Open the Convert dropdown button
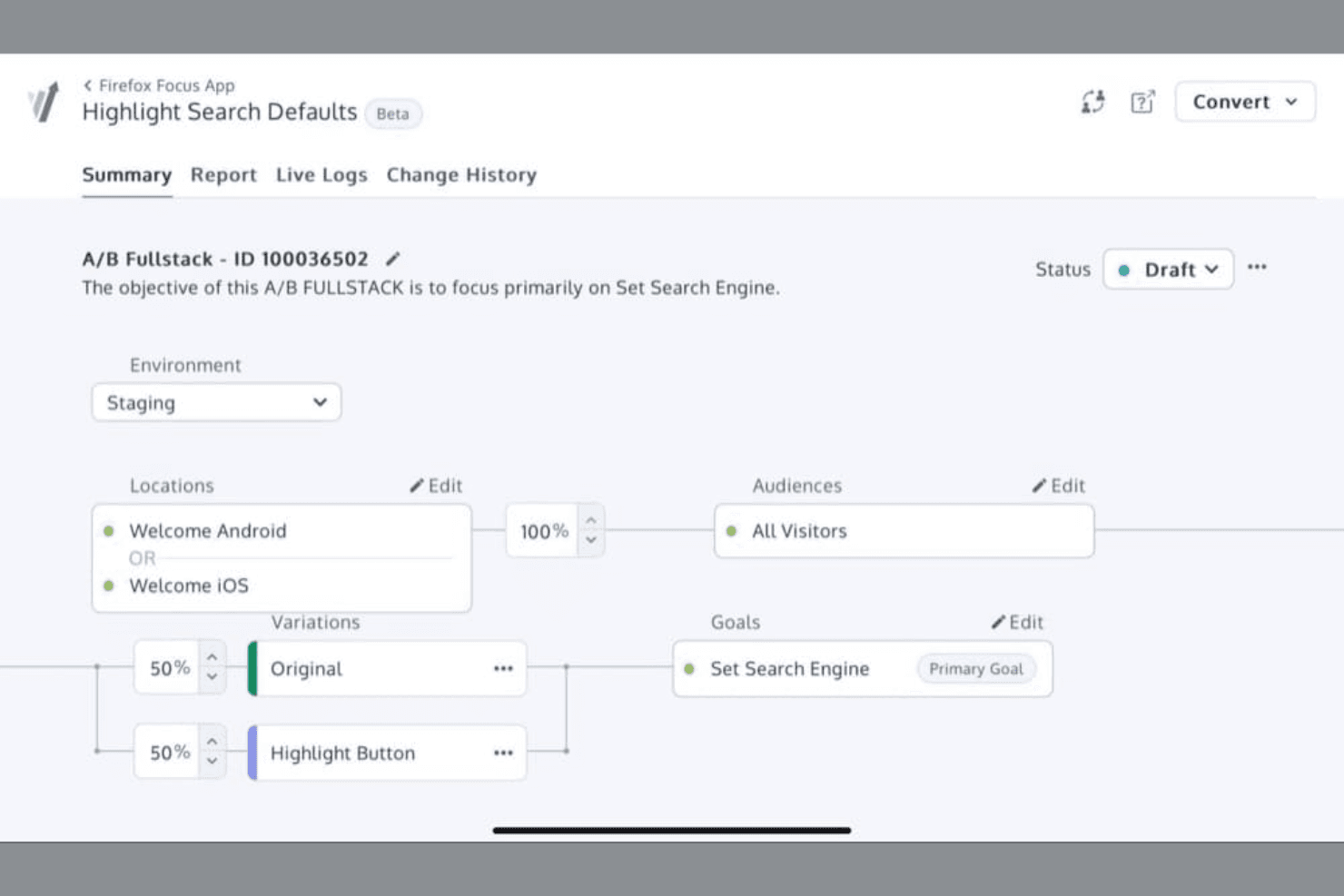 click(1245, 102)
